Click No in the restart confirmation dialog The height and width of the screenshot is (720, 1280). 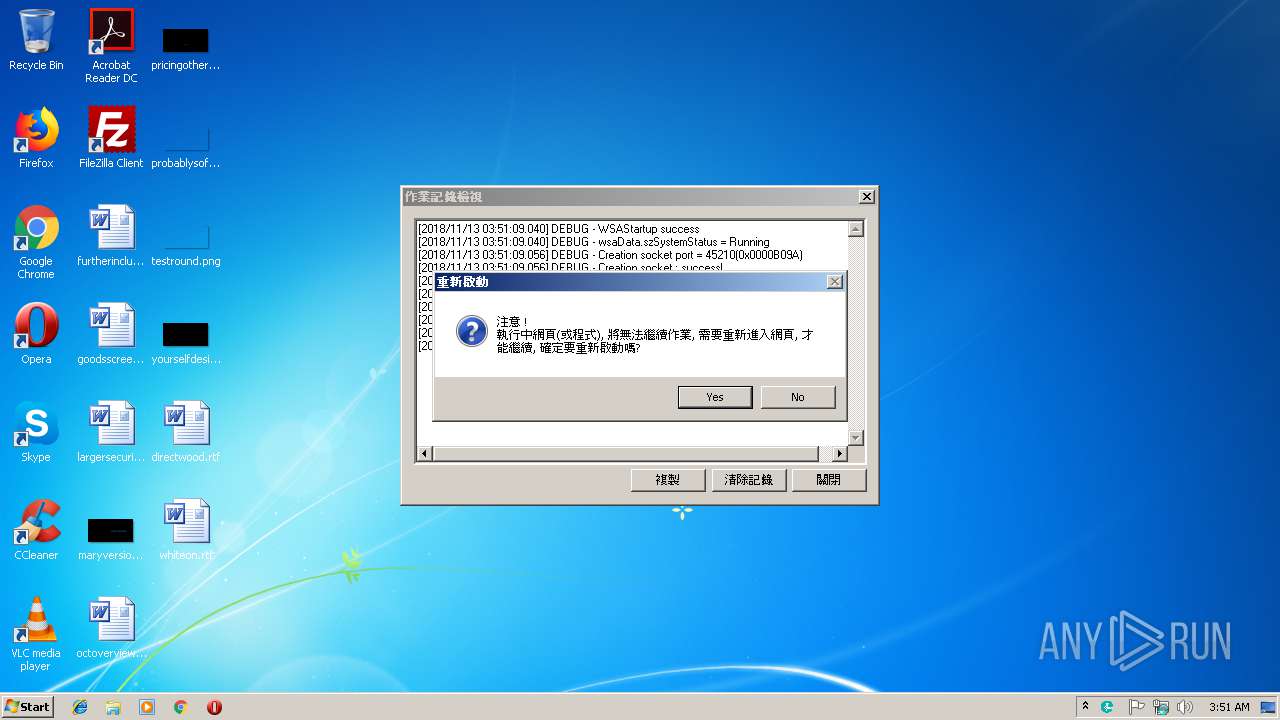[x=797, y=397]
